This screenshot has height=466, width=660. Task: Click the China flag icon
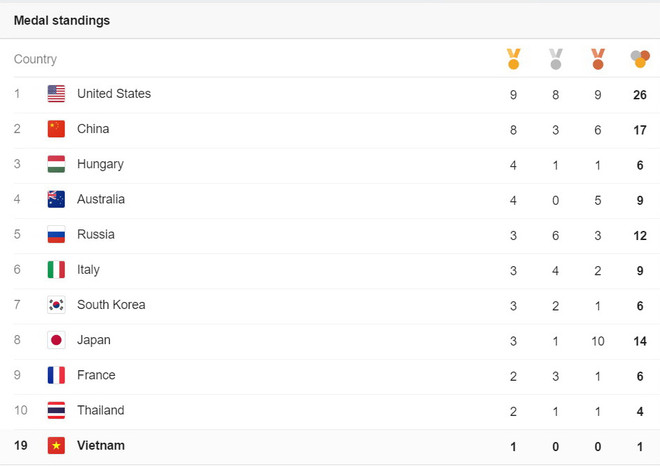click(x=56, y=129)
